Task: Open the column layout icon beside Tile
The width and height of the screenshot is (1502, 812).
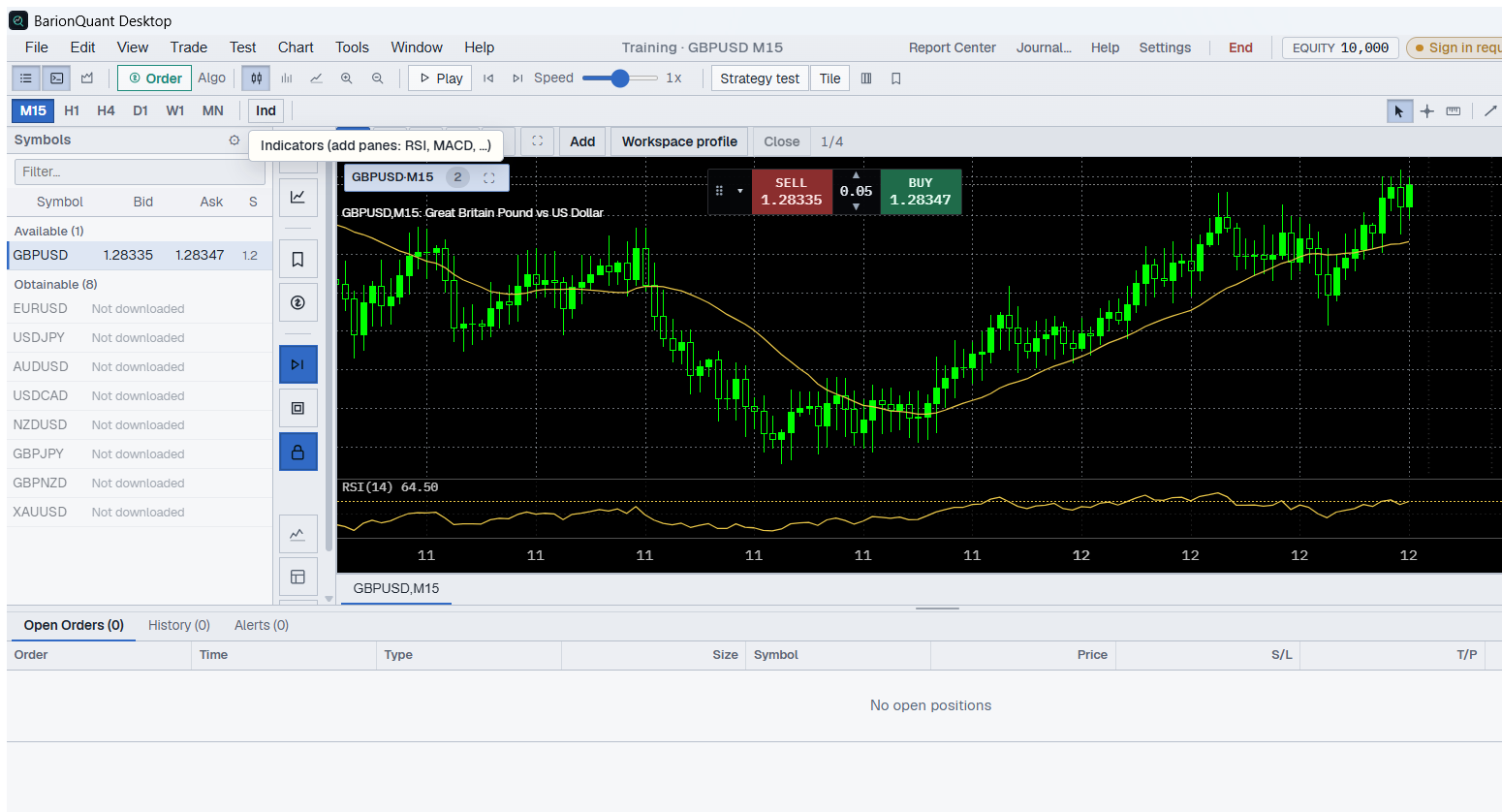Action: click(x=866, y=78)
